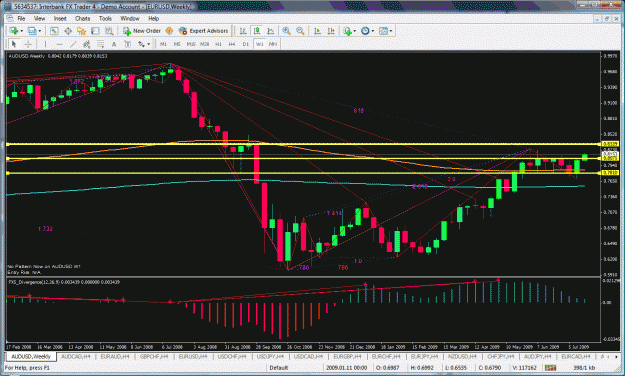The width and height of the screenshot is (625, 376).
Task: Open the Indicators list icon
Action: 347,31
